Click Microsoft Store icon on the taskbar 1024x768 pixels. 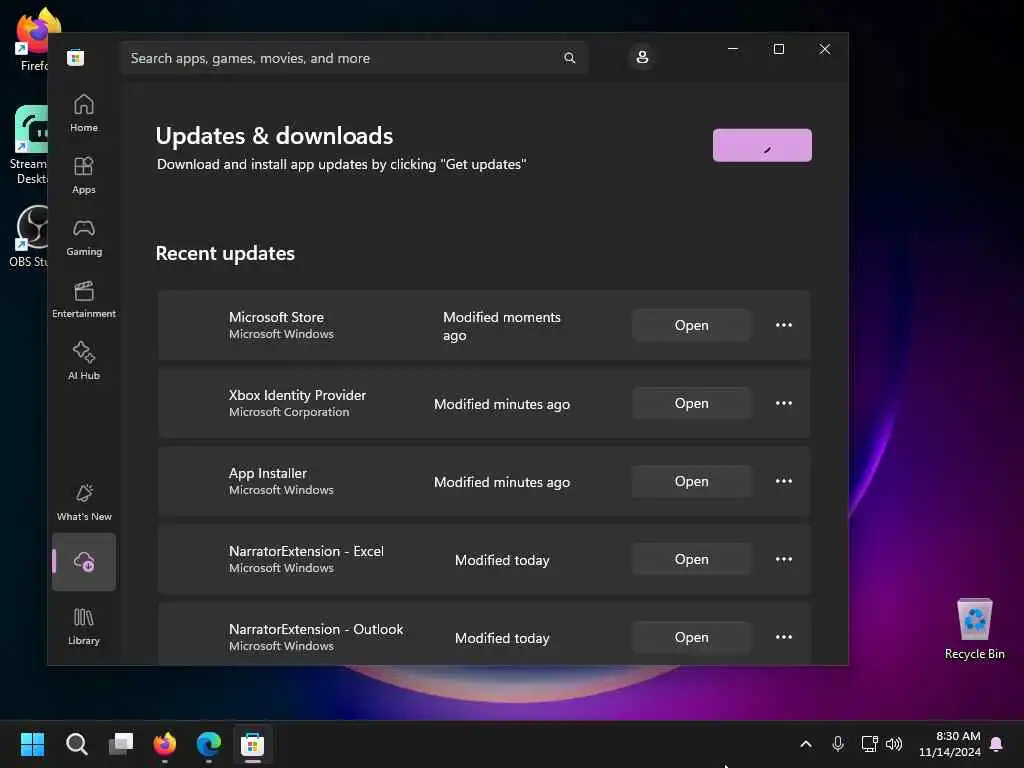(x=253, y=744)
